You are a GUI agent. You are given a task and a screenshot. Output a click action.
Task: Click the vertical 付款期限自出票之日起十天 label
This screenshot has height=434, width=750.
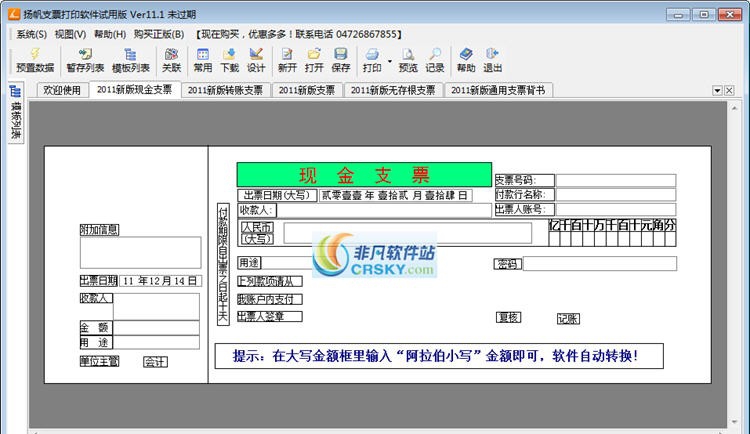[223, 264]
